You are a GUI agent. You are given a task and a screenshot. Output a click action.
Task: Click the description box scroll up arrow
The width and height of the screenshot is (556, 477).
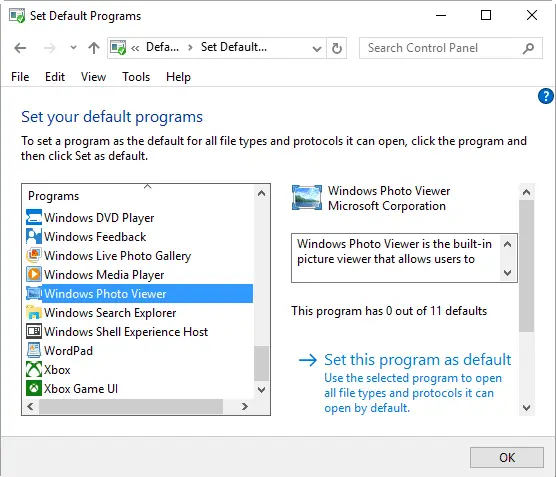click(x=507, y=244)
